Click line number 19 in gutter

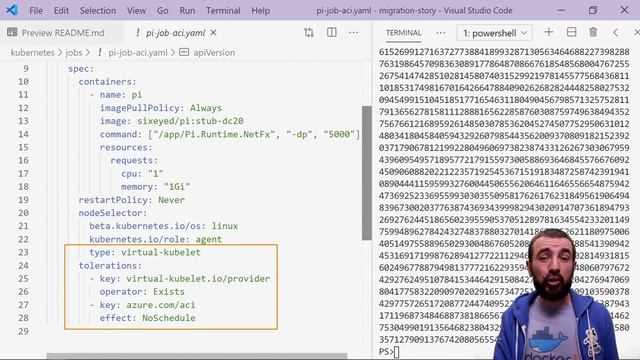tap(23, 200)
